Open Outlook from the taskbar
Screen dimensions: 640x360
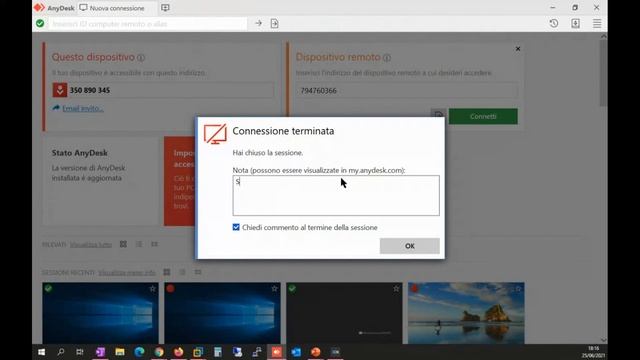tap(296, 352)
